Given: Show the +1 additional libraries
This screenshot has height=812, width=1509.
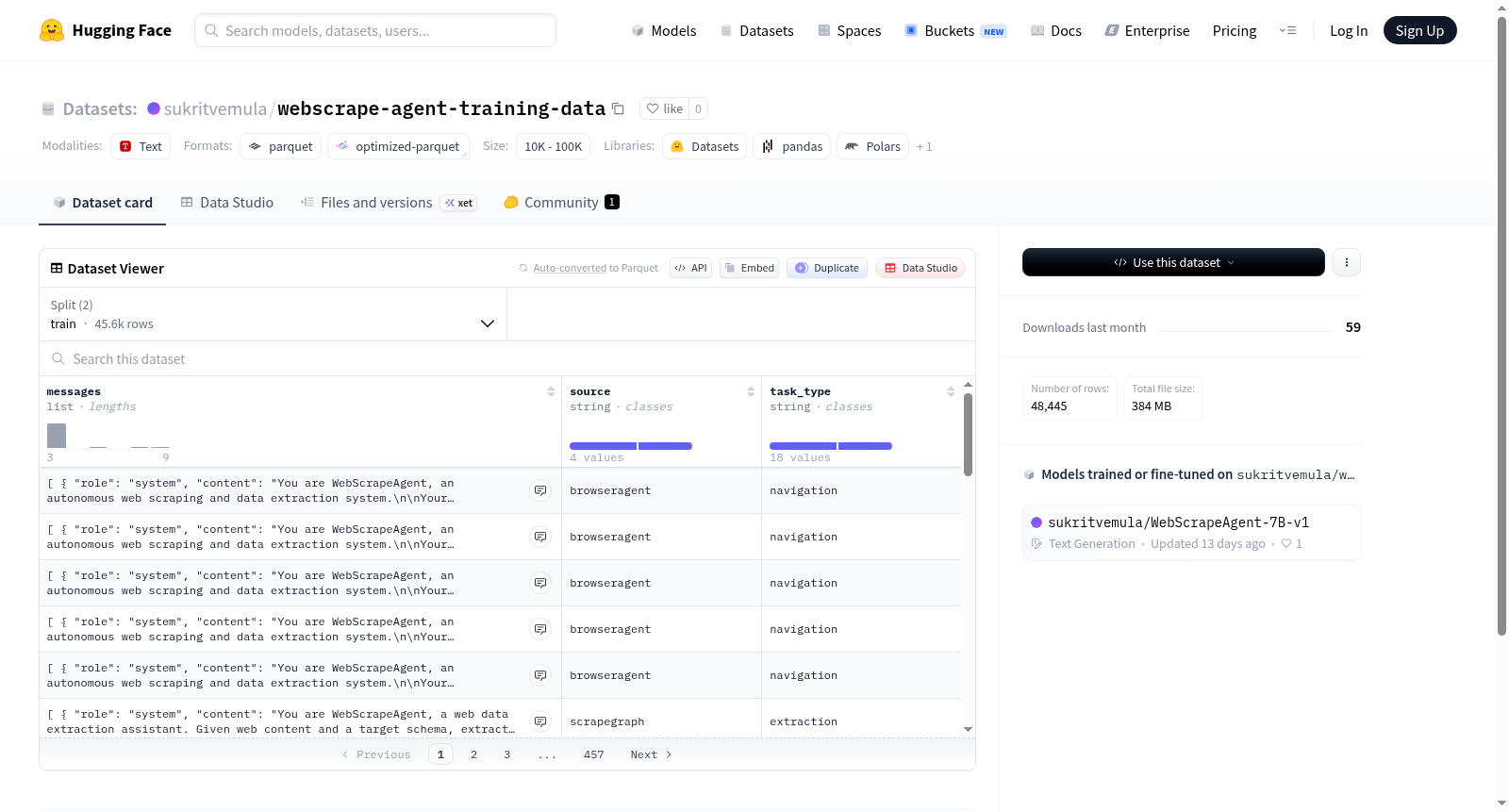Looking at the screenshot, I should click(x=924, y=146).
